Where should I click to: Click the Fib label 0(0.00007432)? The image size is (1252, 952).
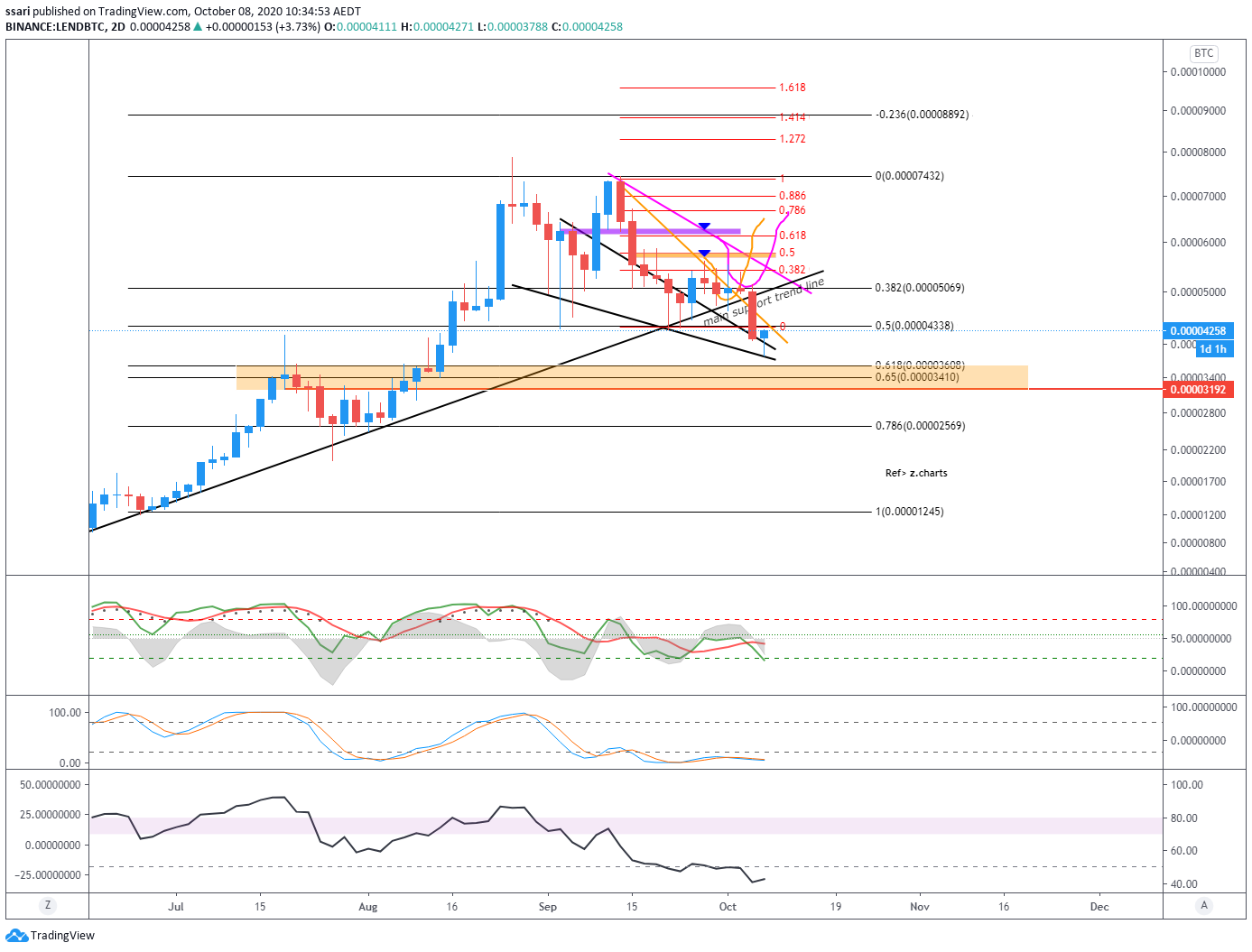[x=909, y=176]
